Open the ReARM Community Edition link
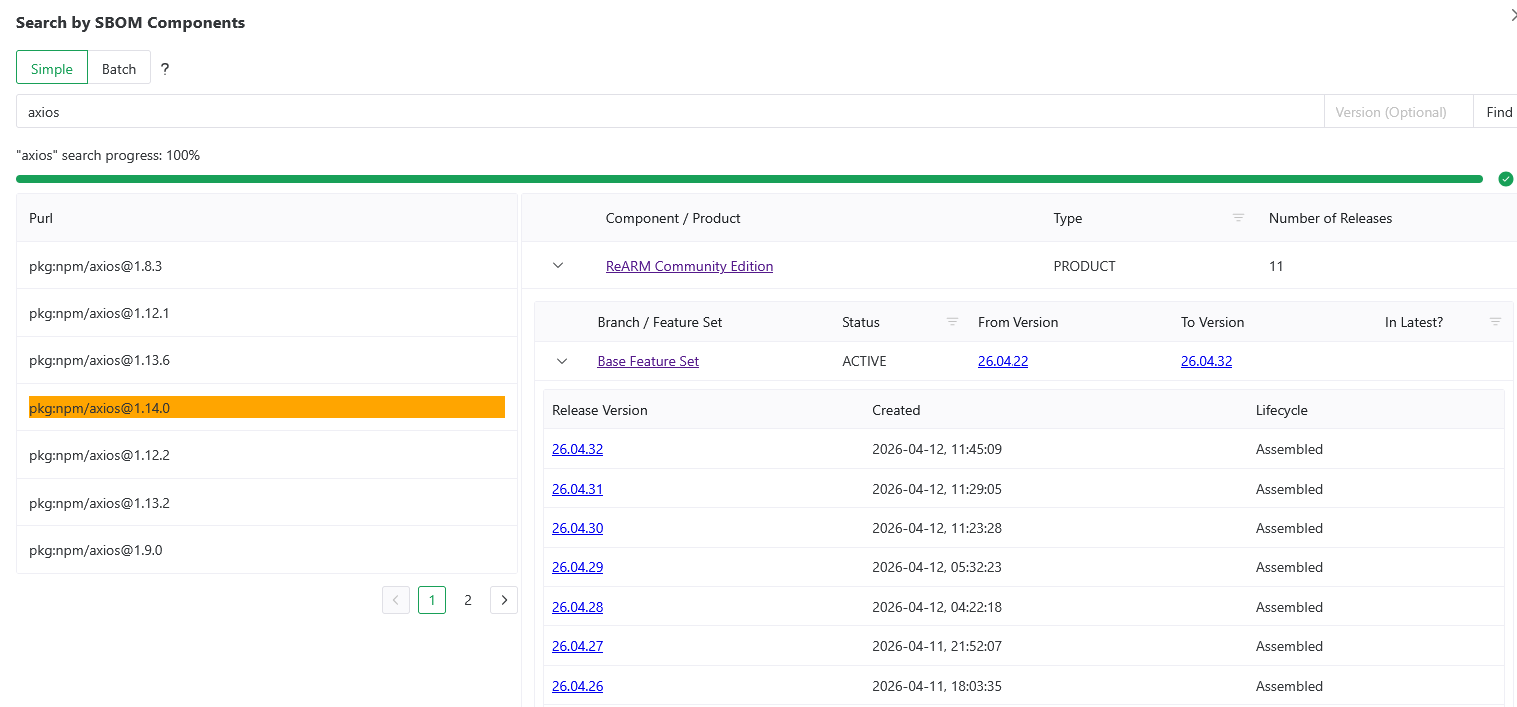 (x=689, y=266)
